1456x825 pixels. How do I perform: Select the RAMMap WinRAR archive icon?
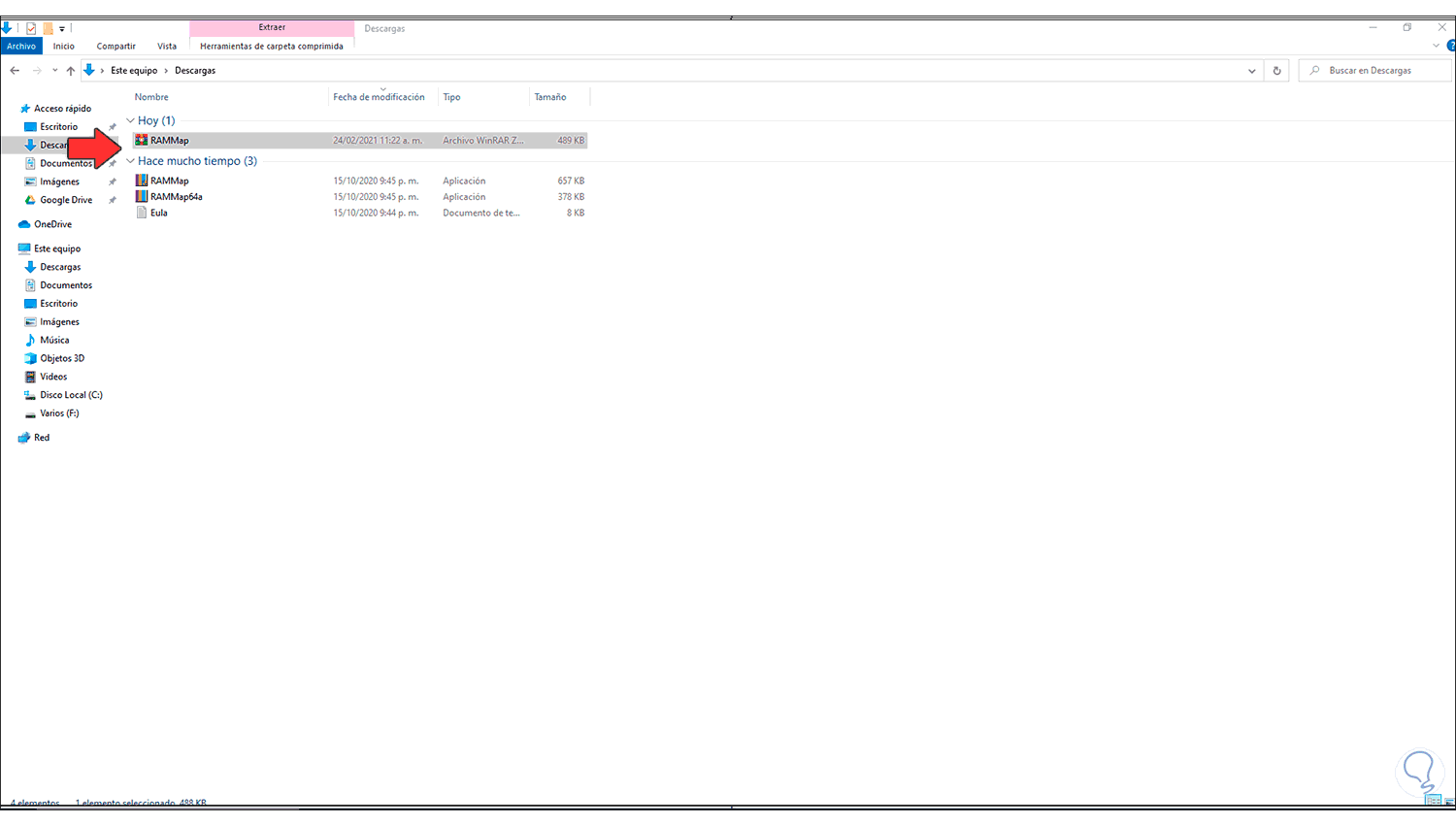coord(142,141)
